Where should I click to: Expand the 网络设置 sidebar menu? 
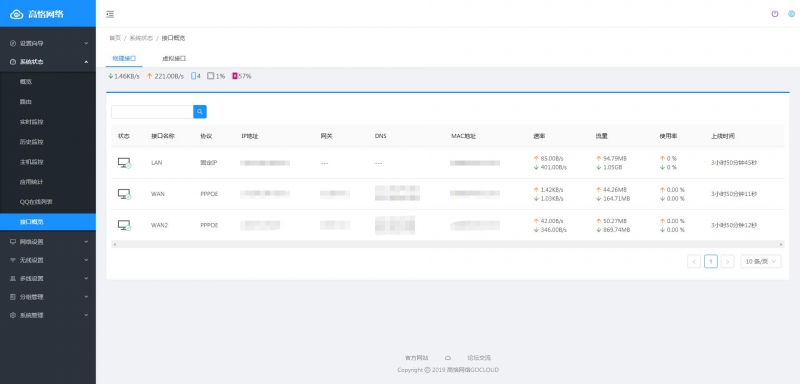click(x=47, y=242)
